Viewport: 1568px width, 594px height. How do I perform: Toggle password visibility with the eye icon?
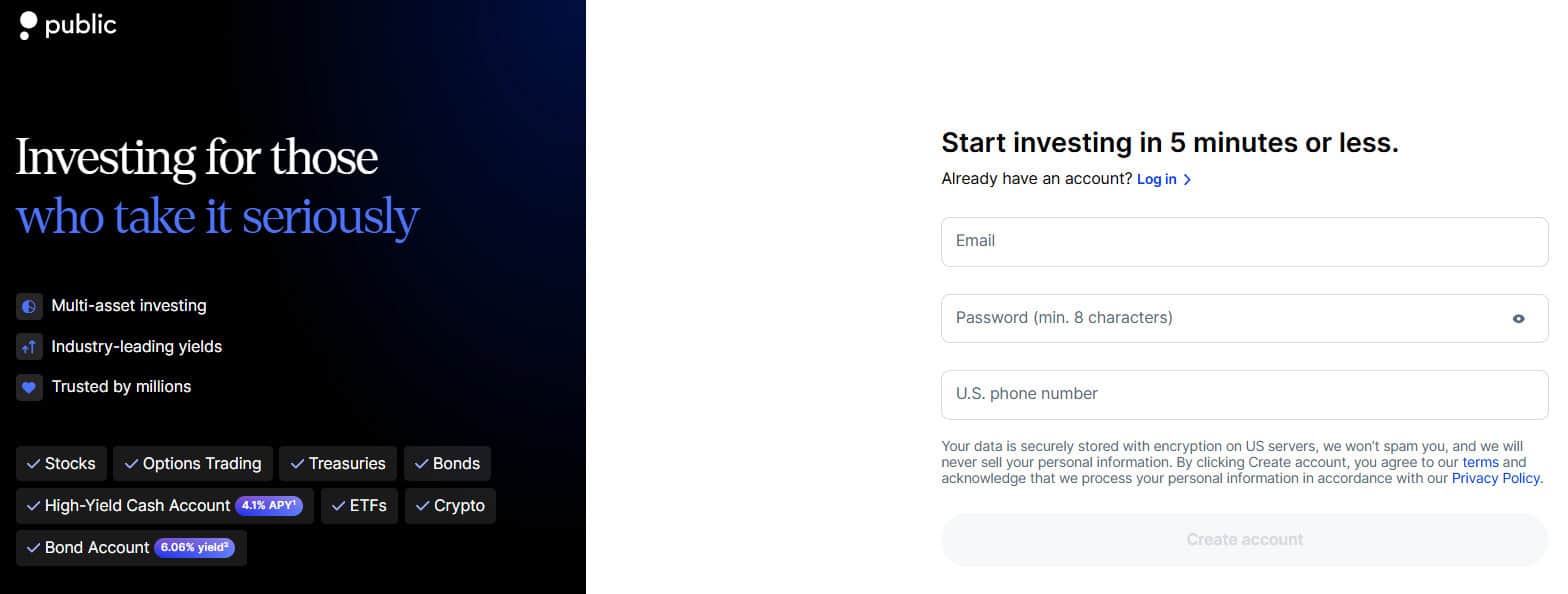click(x=1519, y=318)
